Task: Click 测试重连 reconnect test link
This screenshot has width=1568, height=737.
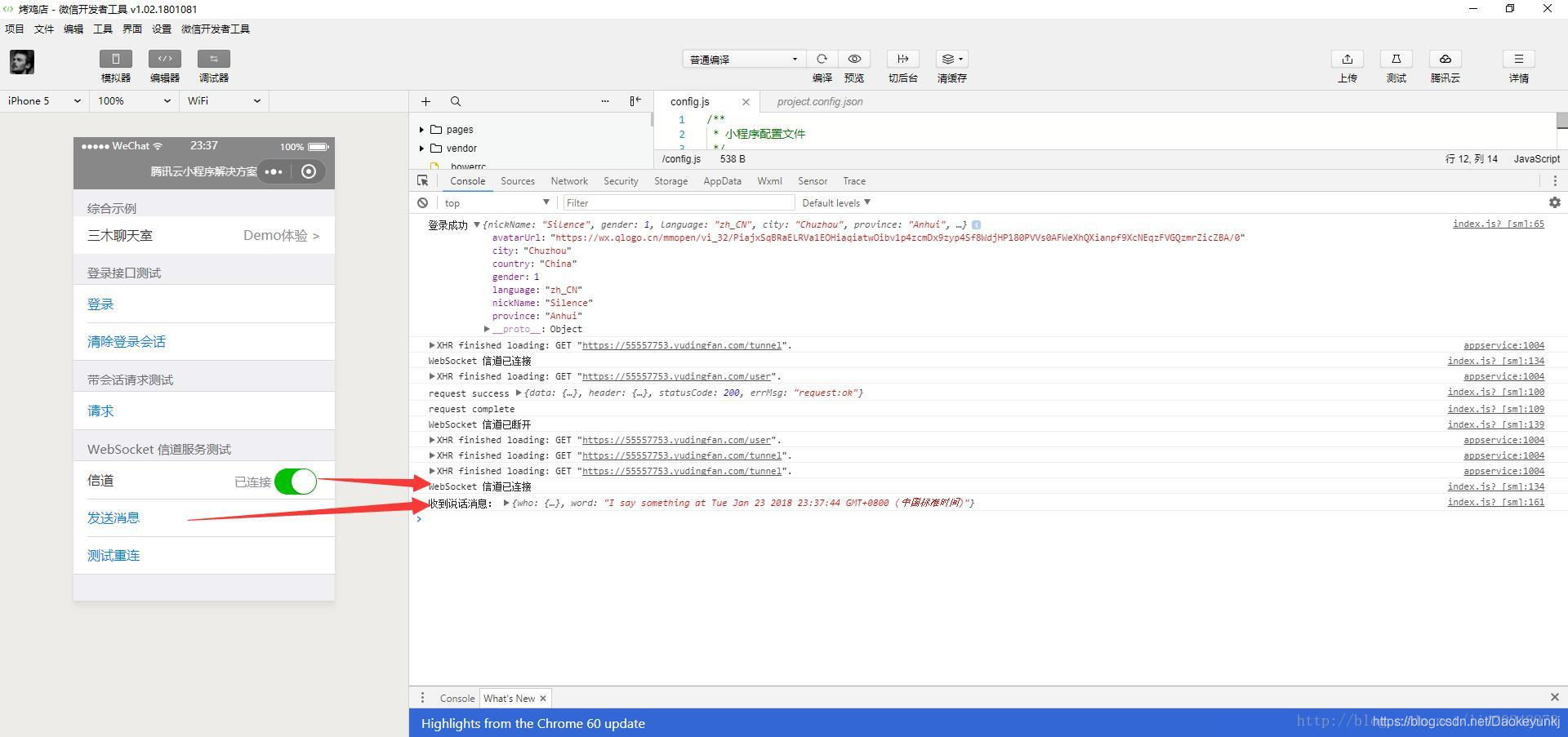Action: tap(114, 556)
